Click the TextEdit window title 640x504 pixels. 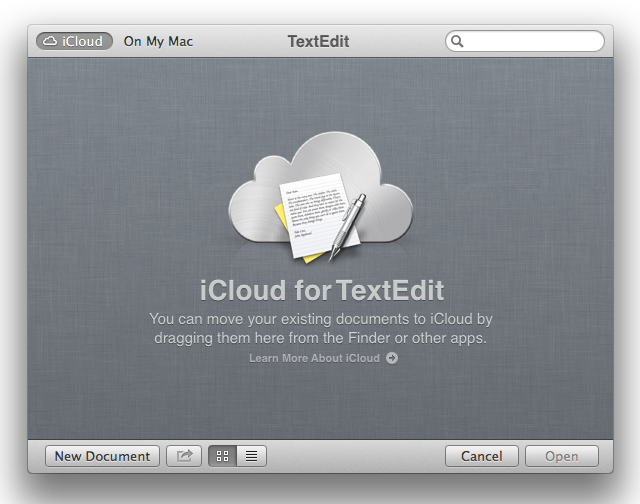point(318,41)
